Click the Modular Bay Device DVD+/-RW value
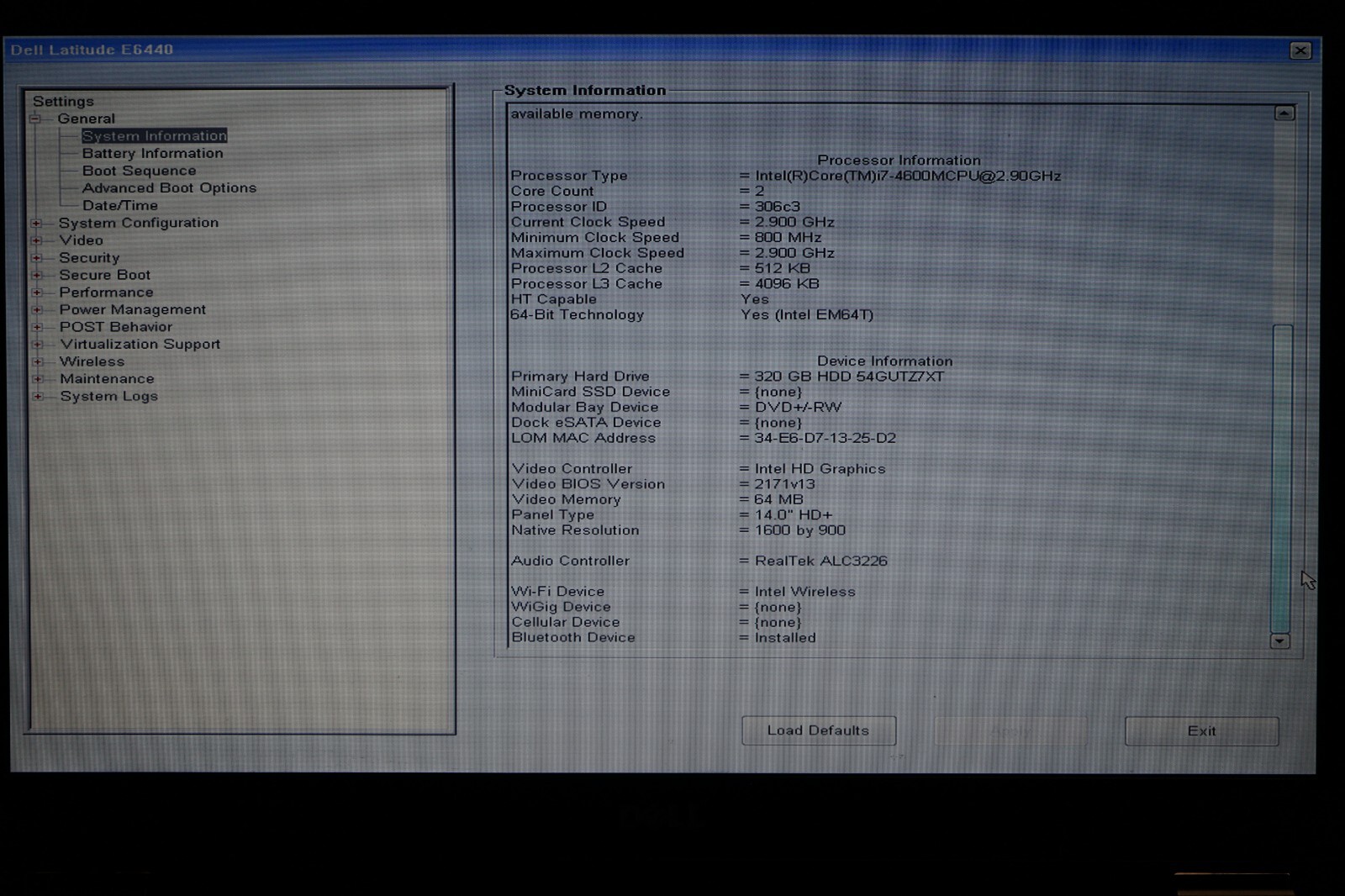The height and width of the screenshot is (896, 1345). [798, 407]
